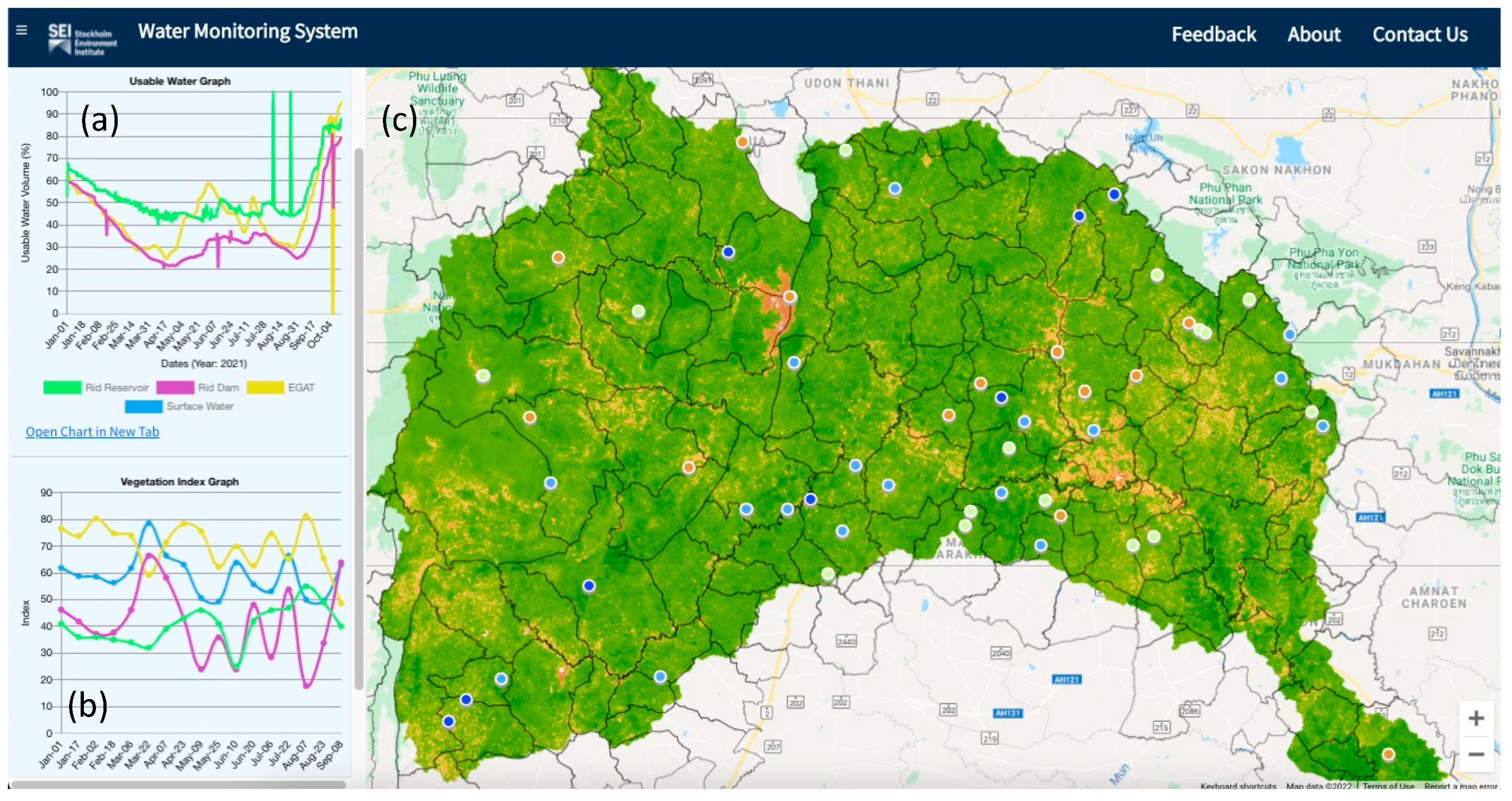Click the sidebar vertical scrollbar
This screenshot has height=801, width=1512.
pos(358,411)
